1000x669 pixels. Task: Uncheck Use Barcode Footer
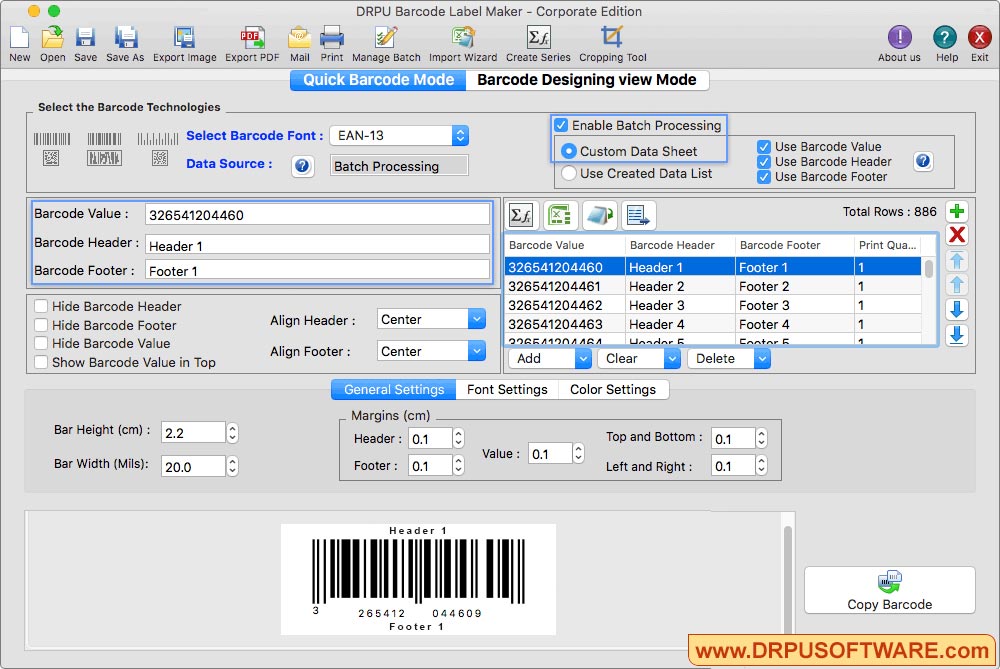pos(763,178)
